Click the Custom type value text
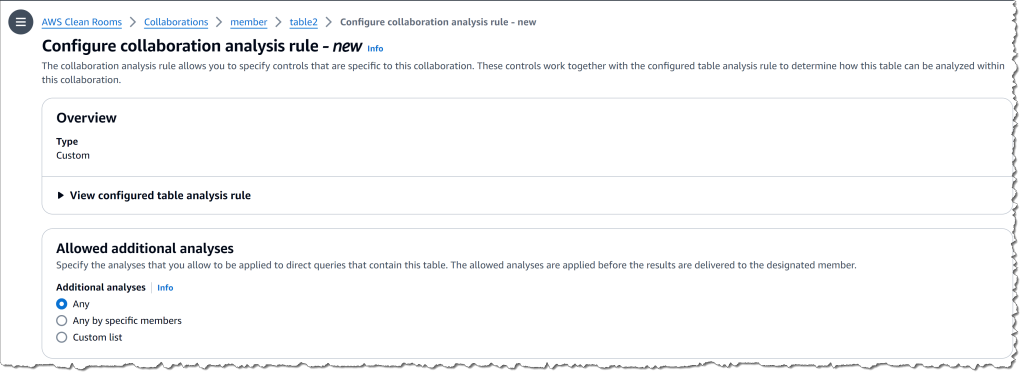 click(73, 155)
